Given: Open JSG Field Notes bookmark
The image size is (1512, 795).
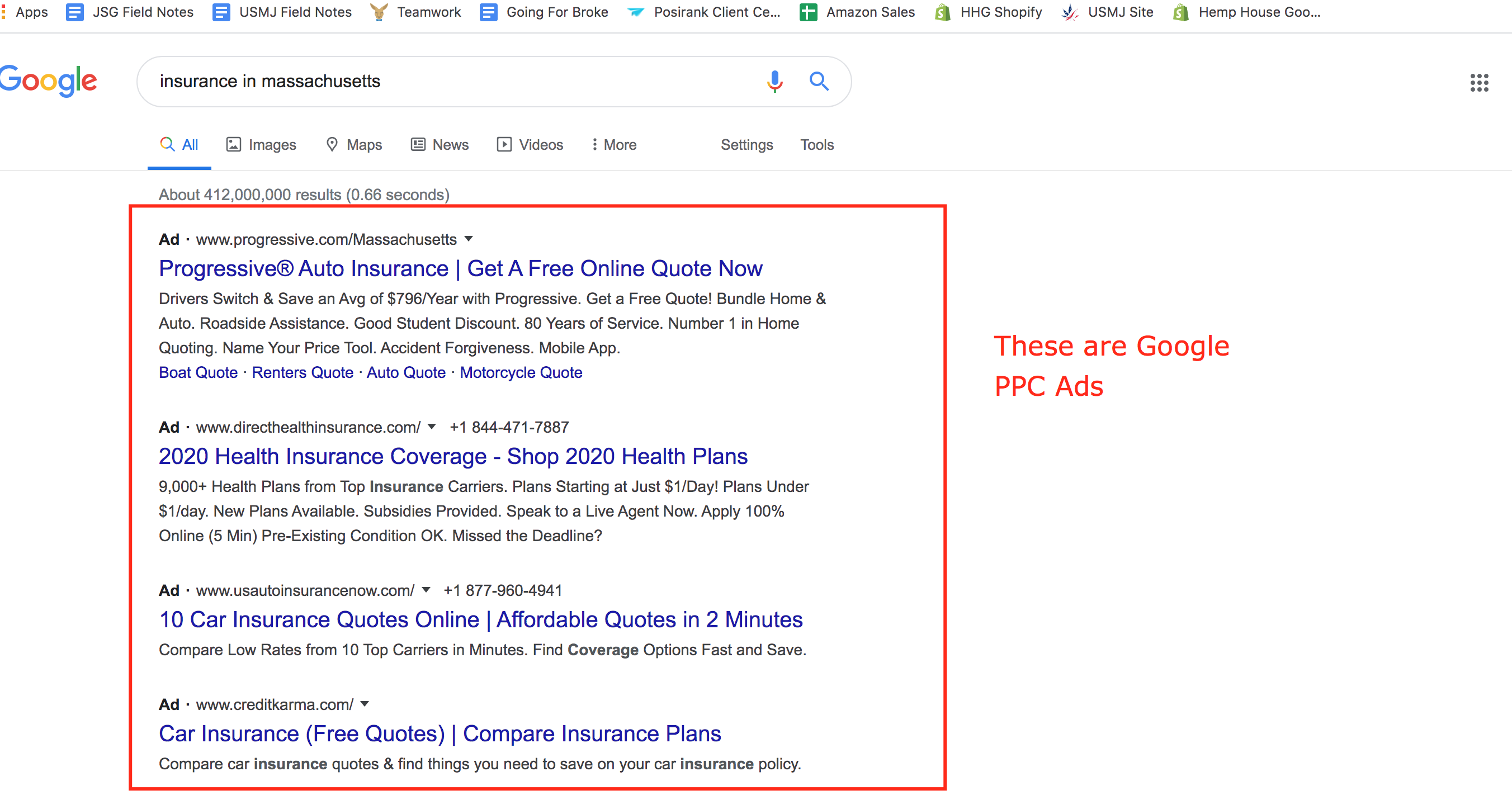Looking at the screenshot, I should (130, 12).
